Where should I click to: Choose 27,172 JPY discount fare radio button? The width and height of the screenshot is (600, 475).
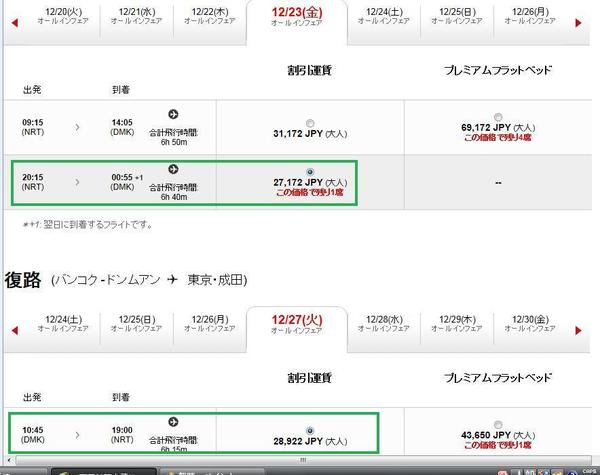pyautogui.click(x=310, y=172)
